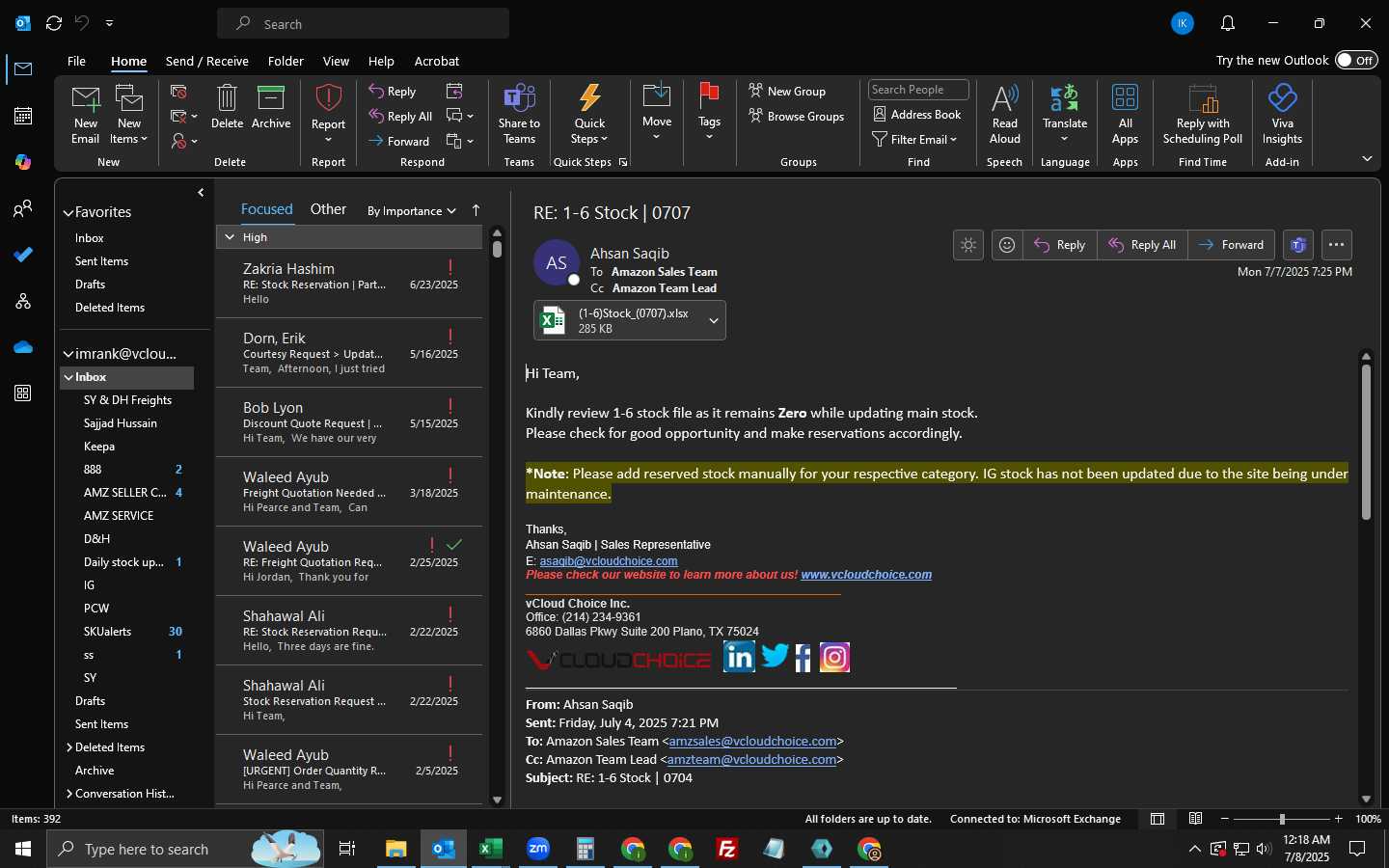The image size is (1389, 868).
Task: Open Calendar from left navigation bar
Action: [23, 116]
